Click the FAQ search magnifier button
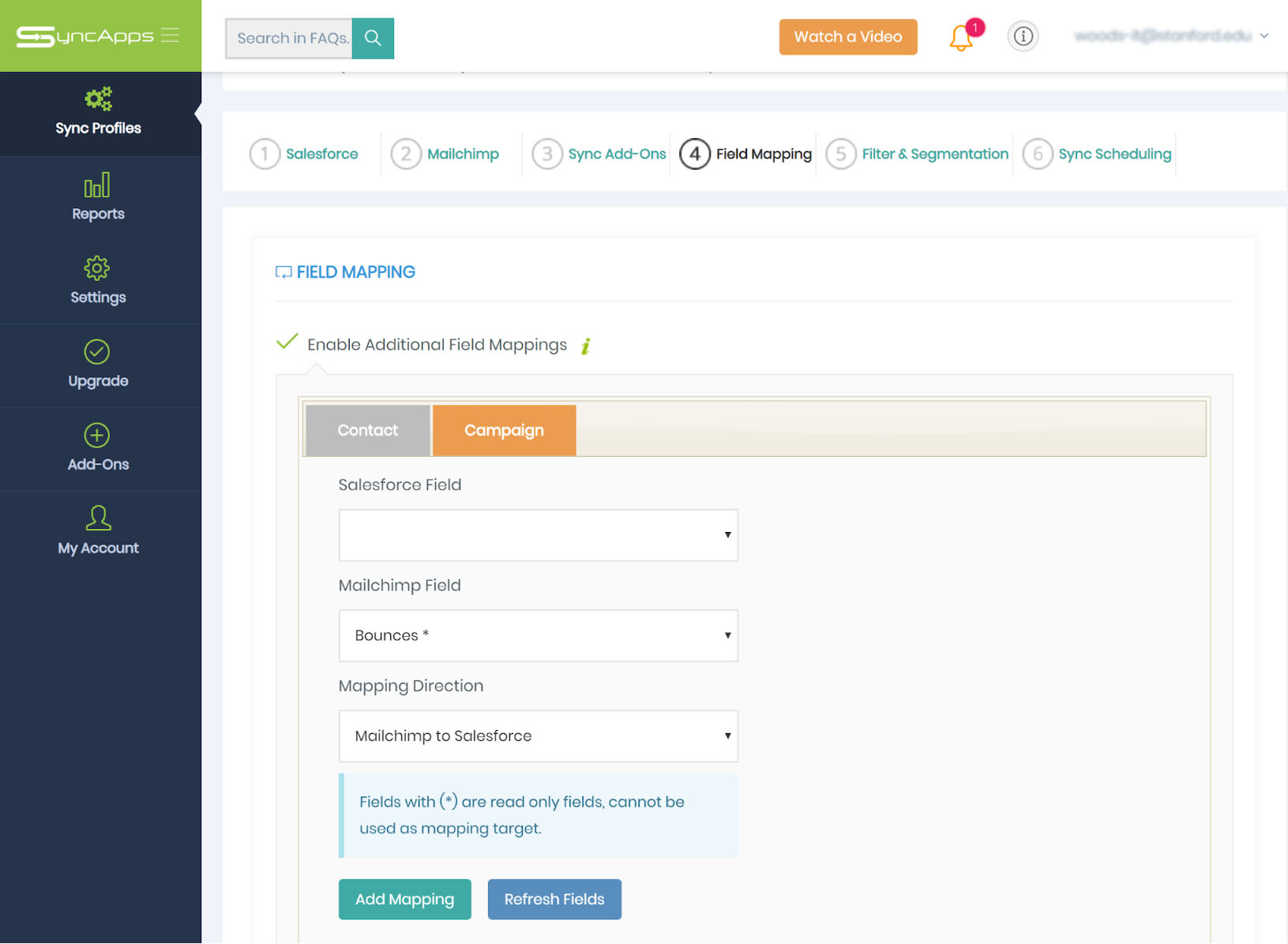The image size is (1288, 944). pos(373,38)
